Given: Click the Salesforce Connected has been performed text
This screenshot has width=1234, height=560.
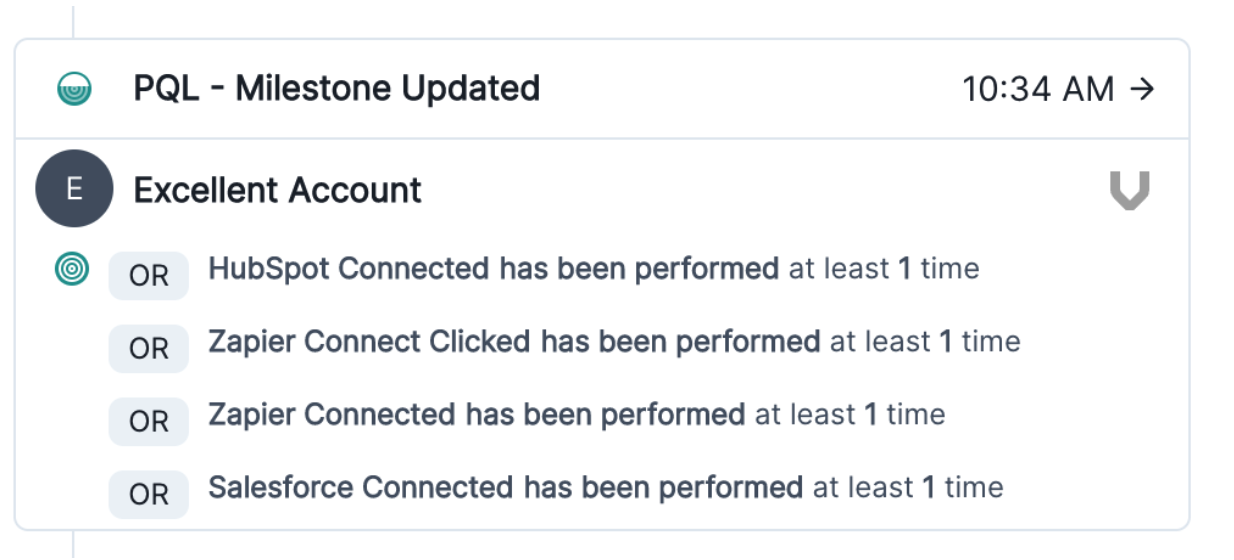Looking at the screenshot, I should pos(505,487).
